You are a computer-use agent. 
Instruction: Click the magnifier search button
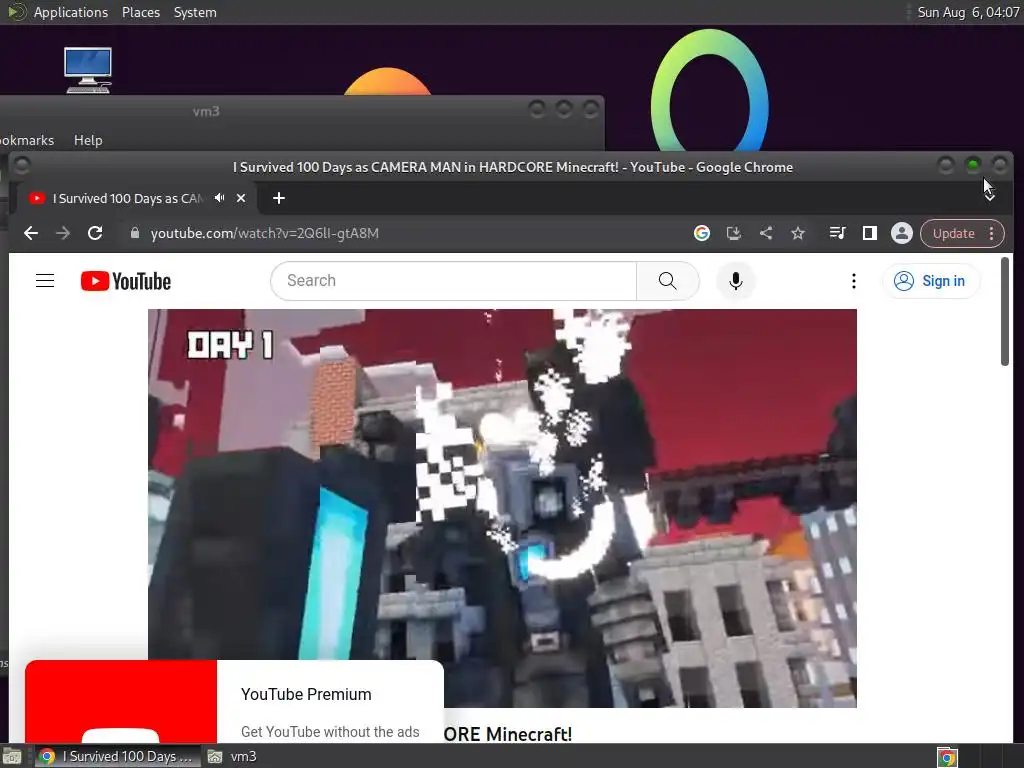(667, 281)
